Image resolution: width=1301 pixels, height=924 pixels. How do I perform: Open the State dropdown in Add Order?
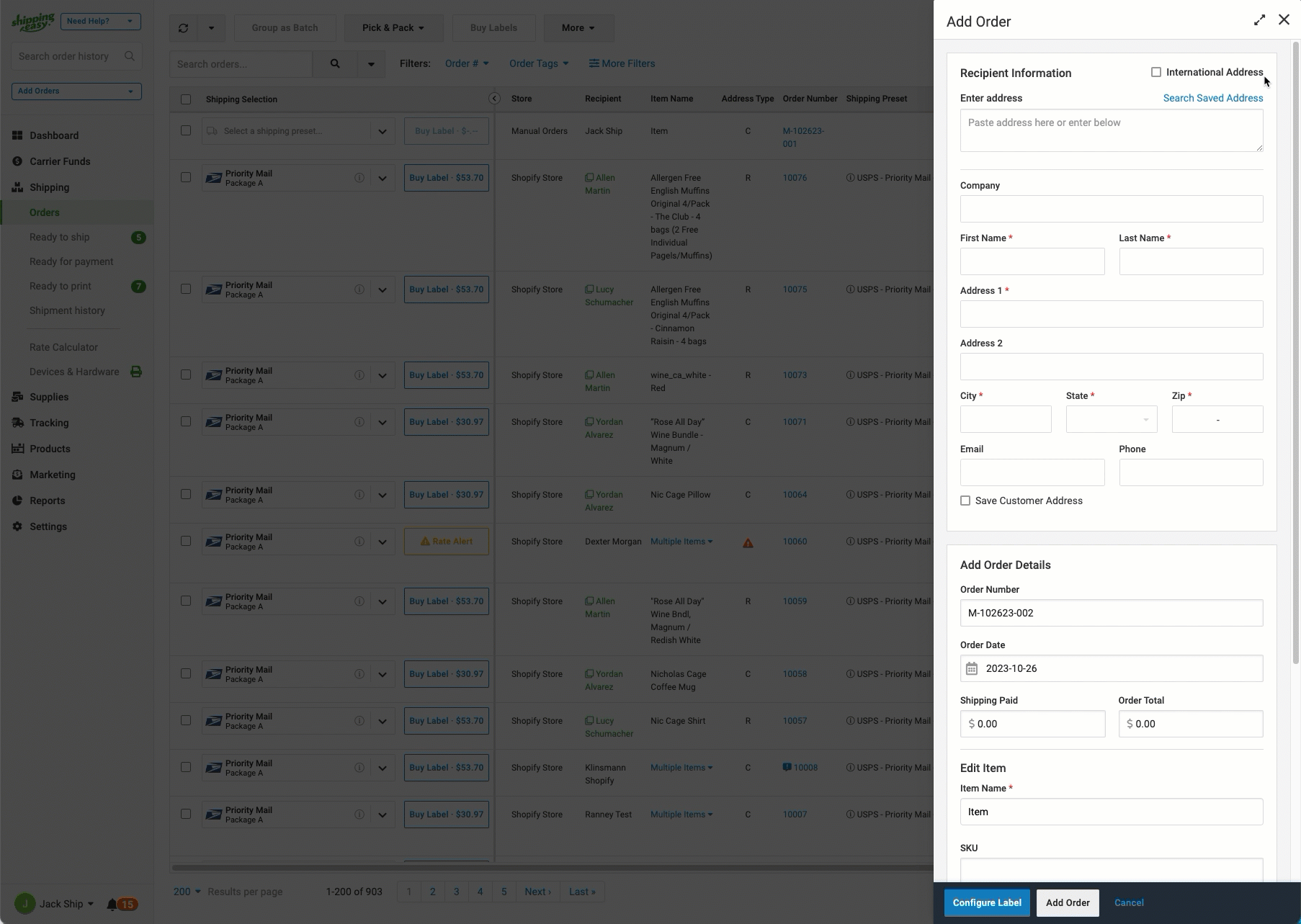pos(1112,419)
